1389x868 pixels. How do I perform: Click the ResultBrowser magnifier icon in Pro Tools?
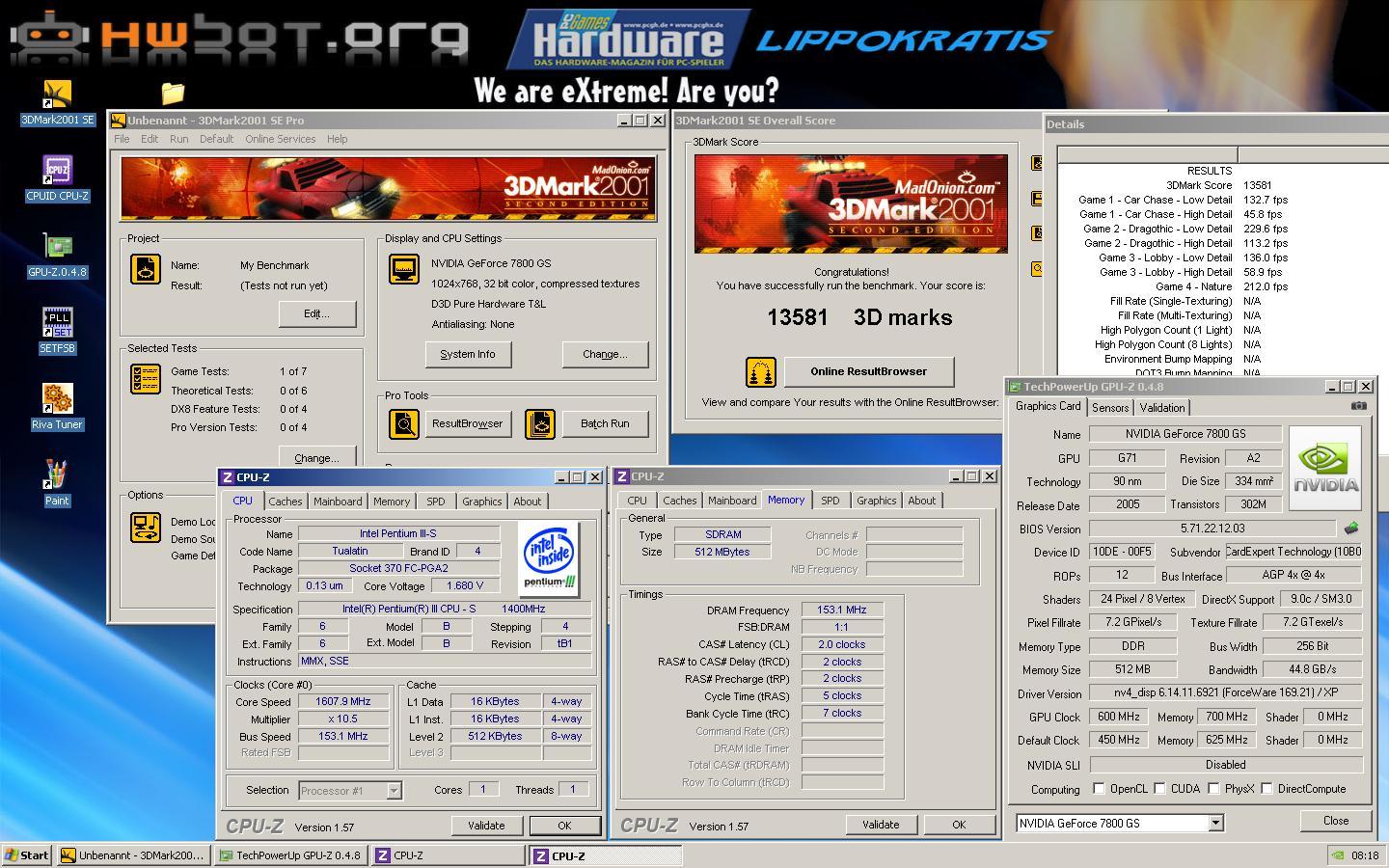point(404,423)
